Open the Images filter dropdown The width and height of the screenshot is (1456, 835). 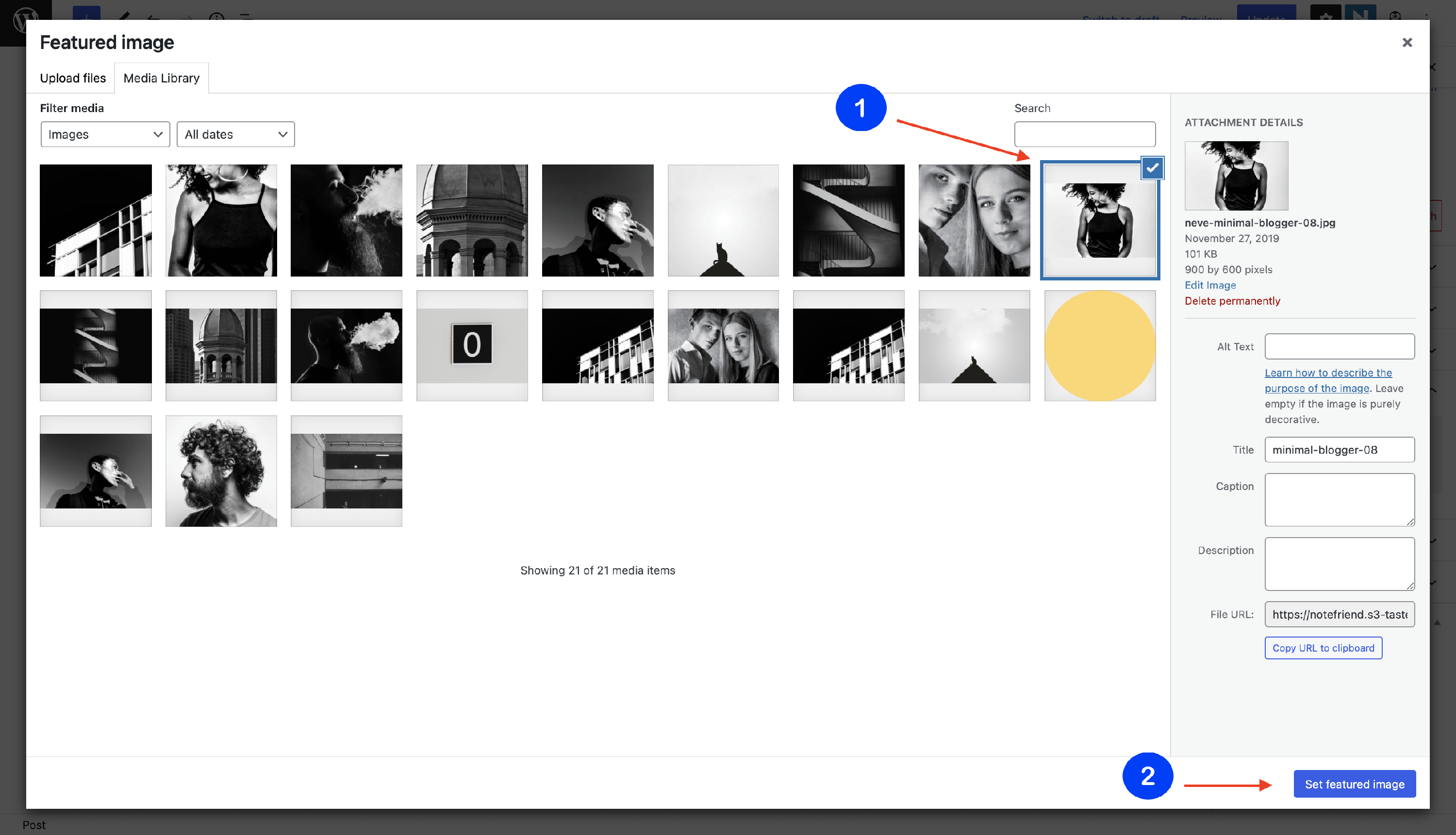pyautogui.click(x=105, y=134)
